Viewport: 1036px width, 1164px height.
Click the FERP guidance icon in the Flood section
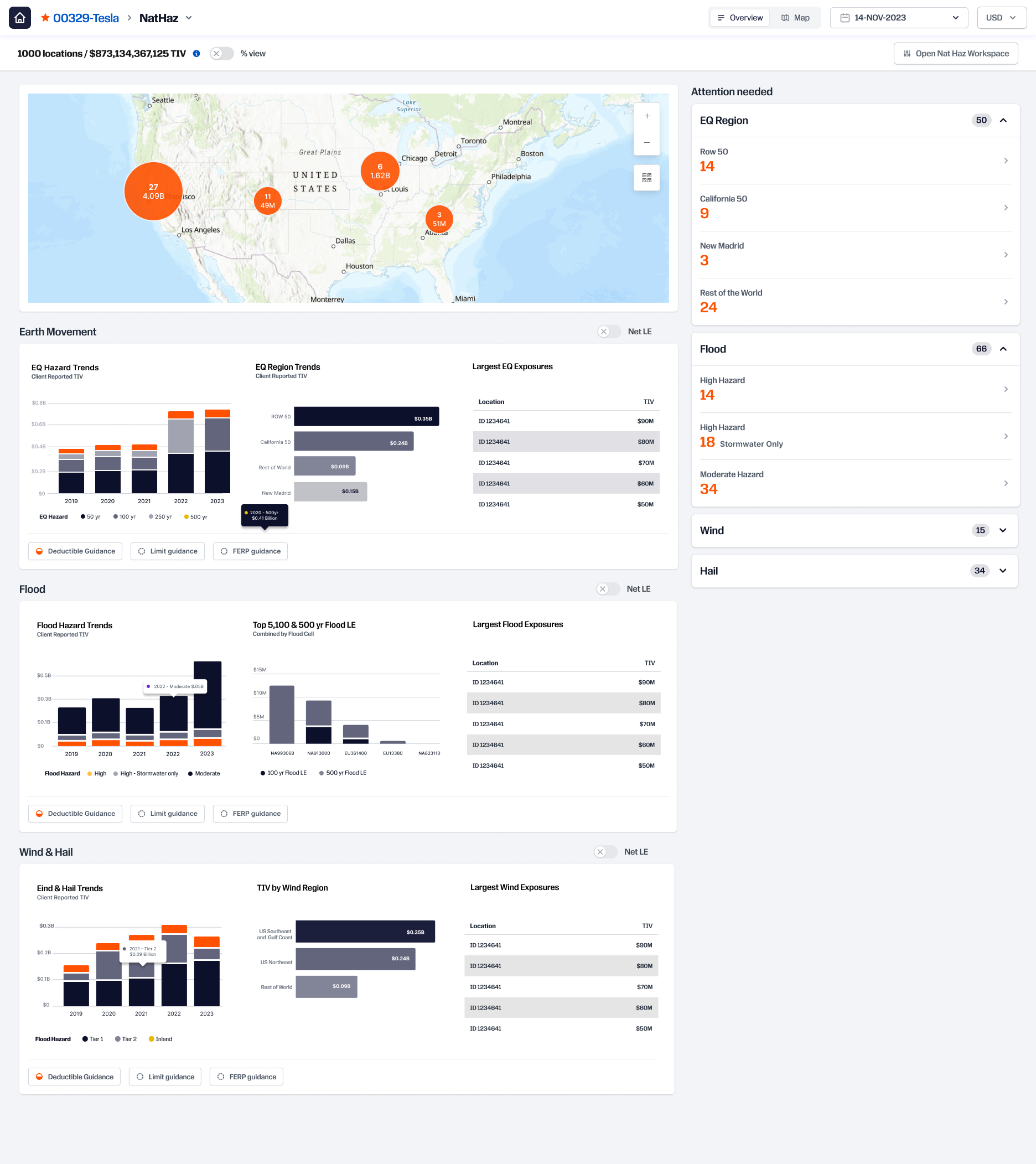(223, 813)
